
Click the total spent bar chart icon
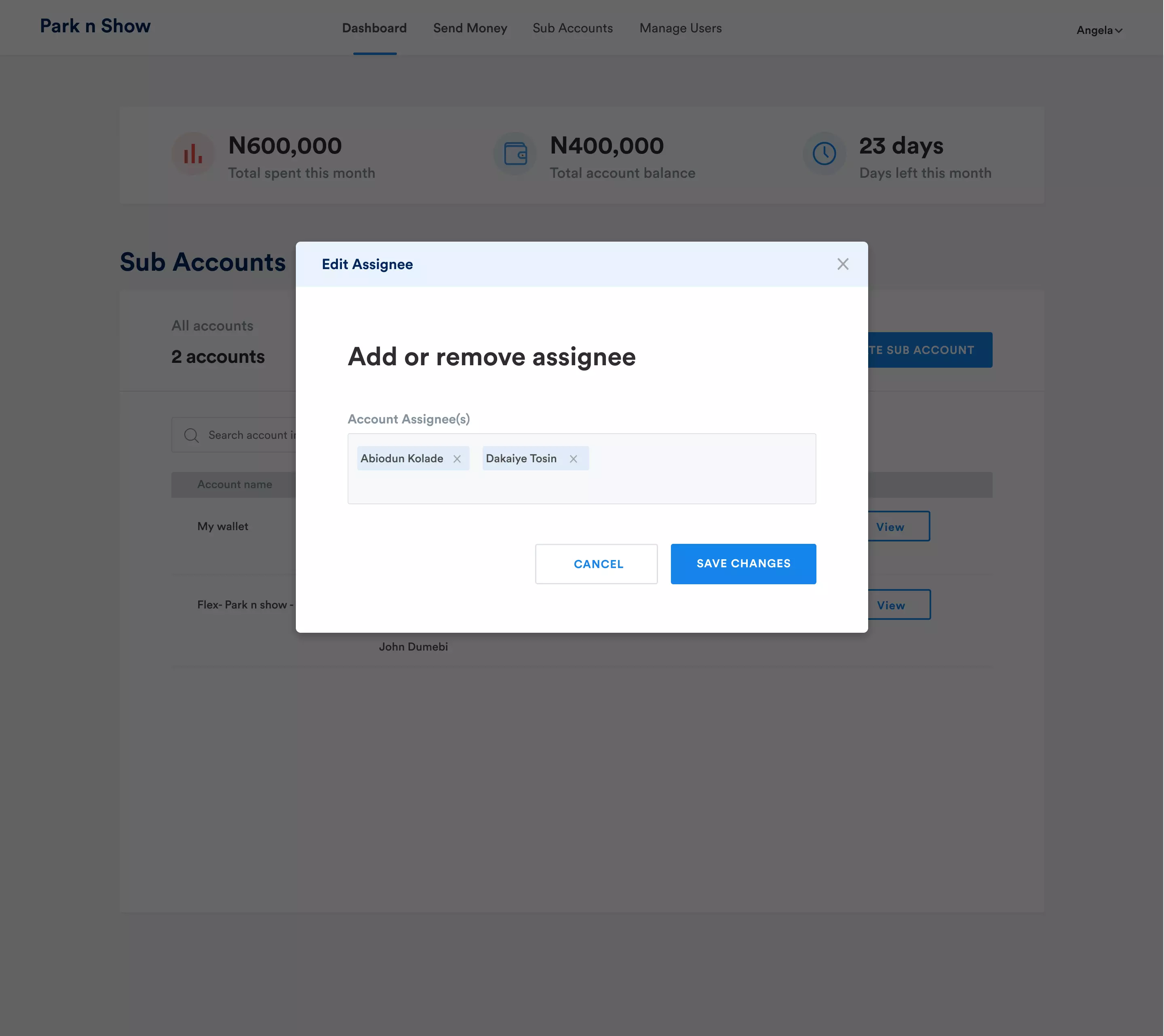193,154
